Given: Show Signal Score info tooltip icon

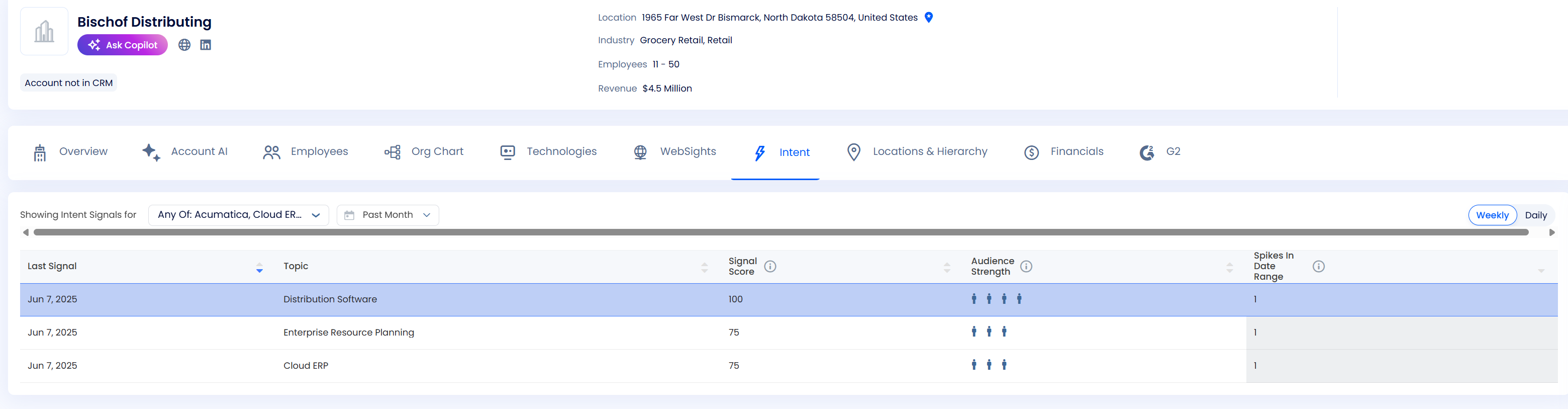Looking at the screenshot, I should tap(770, 266).
